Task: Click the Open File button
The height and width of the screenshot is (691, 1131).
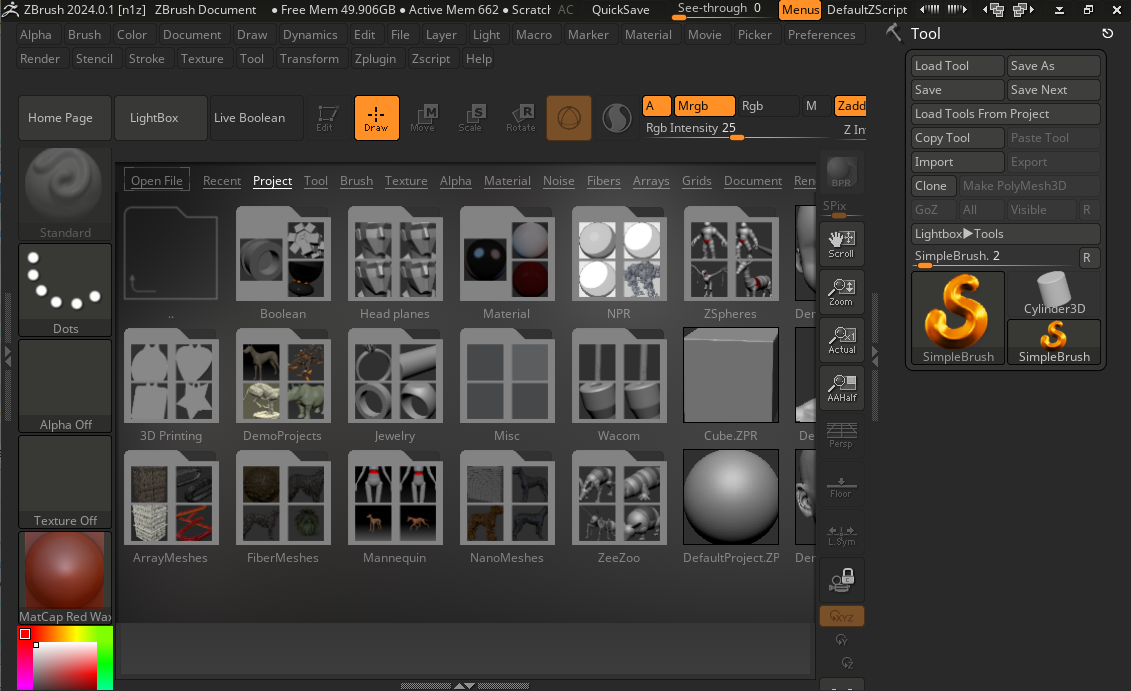Action: 157,180
